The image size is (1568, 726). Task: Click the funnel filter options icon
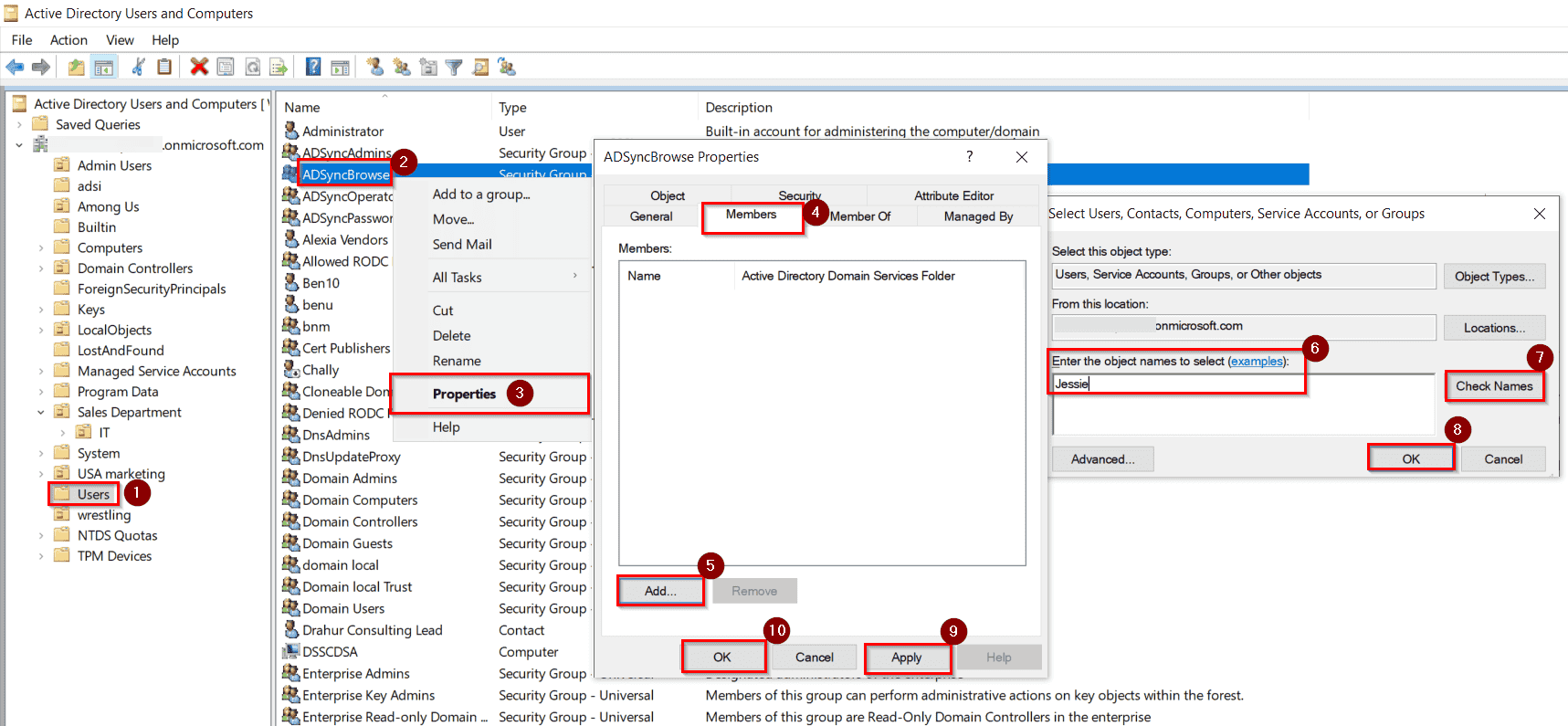coord(454,67)
